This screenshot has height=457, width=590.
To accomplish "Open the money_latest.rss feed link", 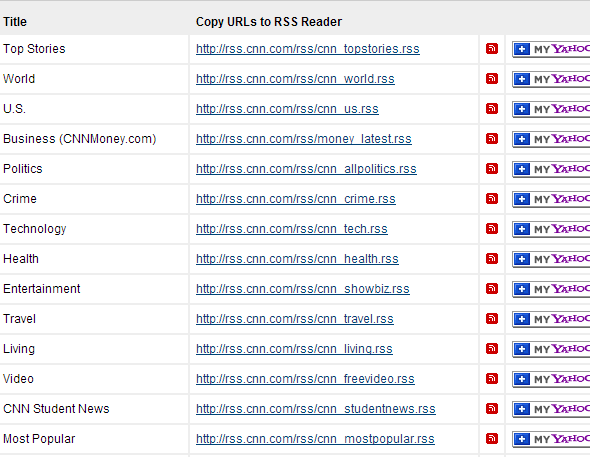I will point(304,139).
